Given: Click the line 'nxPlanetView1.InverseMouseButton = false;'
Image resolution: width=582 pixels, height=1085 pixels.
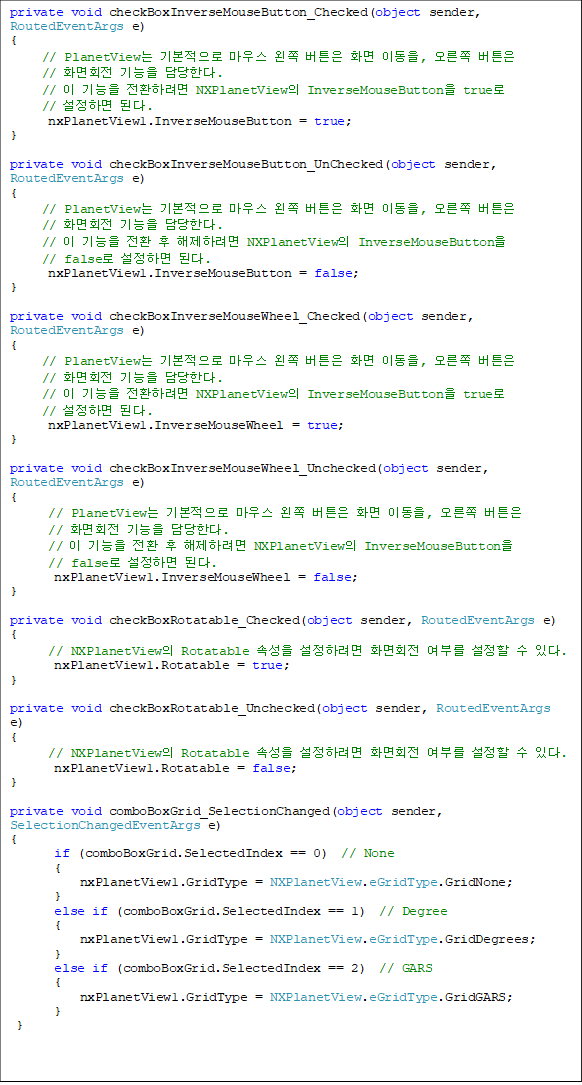Looking at the screenshot, I should click(x=203, y=273).
